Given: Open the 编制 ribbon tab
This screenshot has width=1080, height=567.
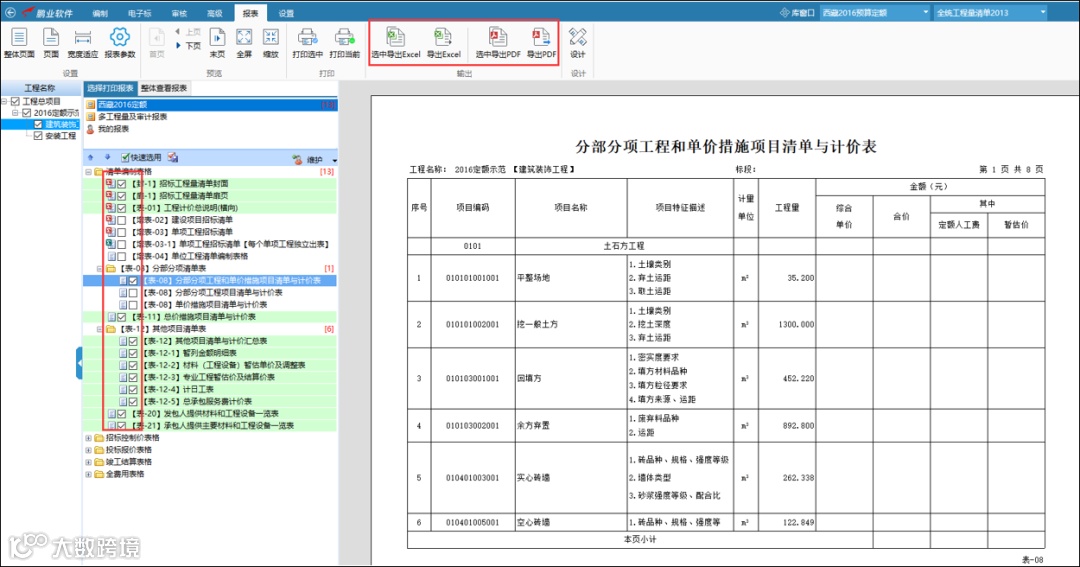Looking at the screenshot, I should coord(100,13).
